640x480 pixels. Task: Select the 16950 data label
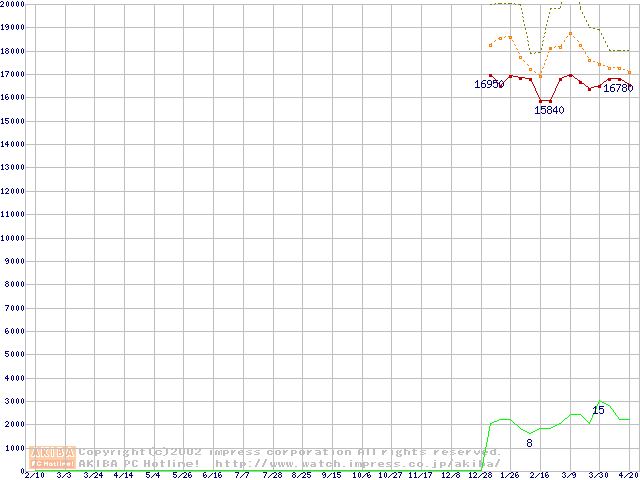click(489, 85)
